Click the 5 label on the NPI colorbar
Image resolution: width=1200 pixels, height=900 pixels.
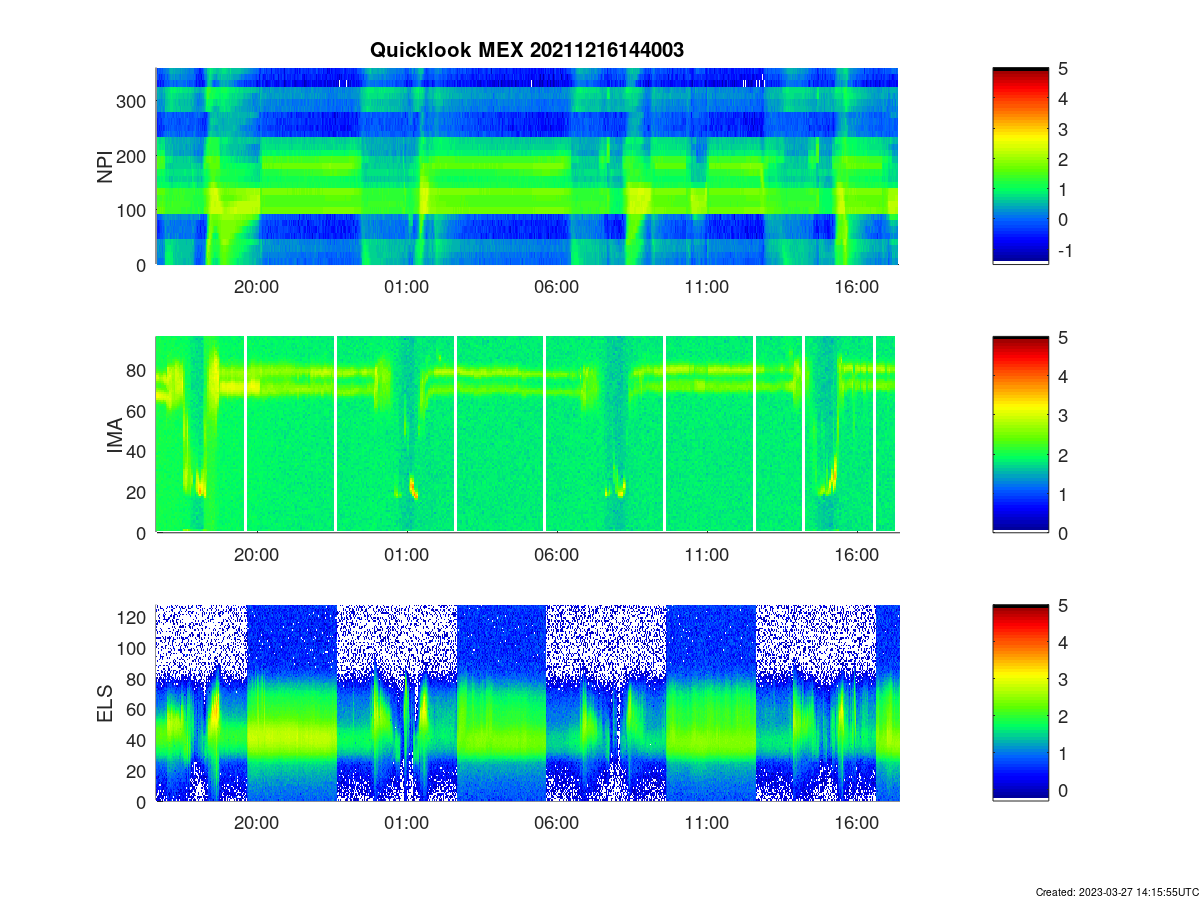pyautogui.click(x=1063, y=69)
